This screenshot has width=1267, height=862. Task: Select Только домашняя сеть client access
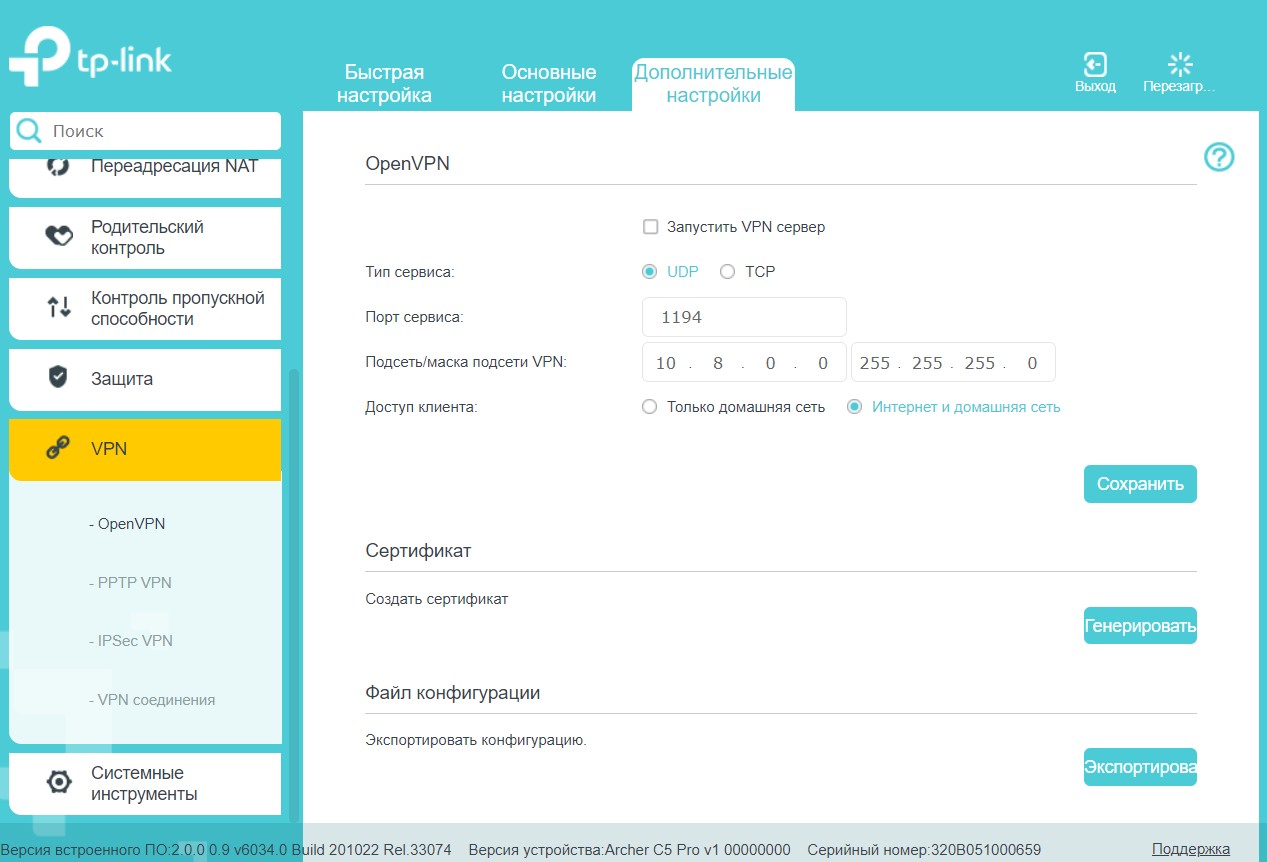point(650,407)
